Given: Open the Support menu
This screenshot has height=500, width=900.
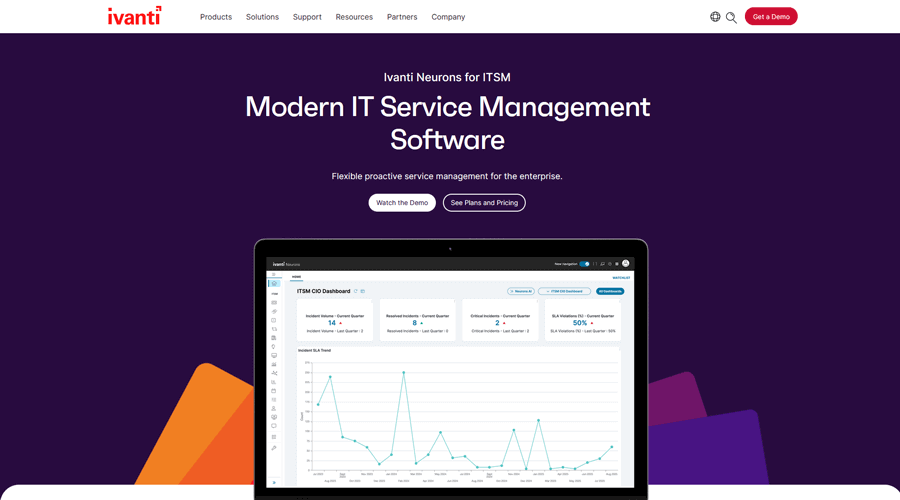Looking at the screenshot, I should click(307, 17).
